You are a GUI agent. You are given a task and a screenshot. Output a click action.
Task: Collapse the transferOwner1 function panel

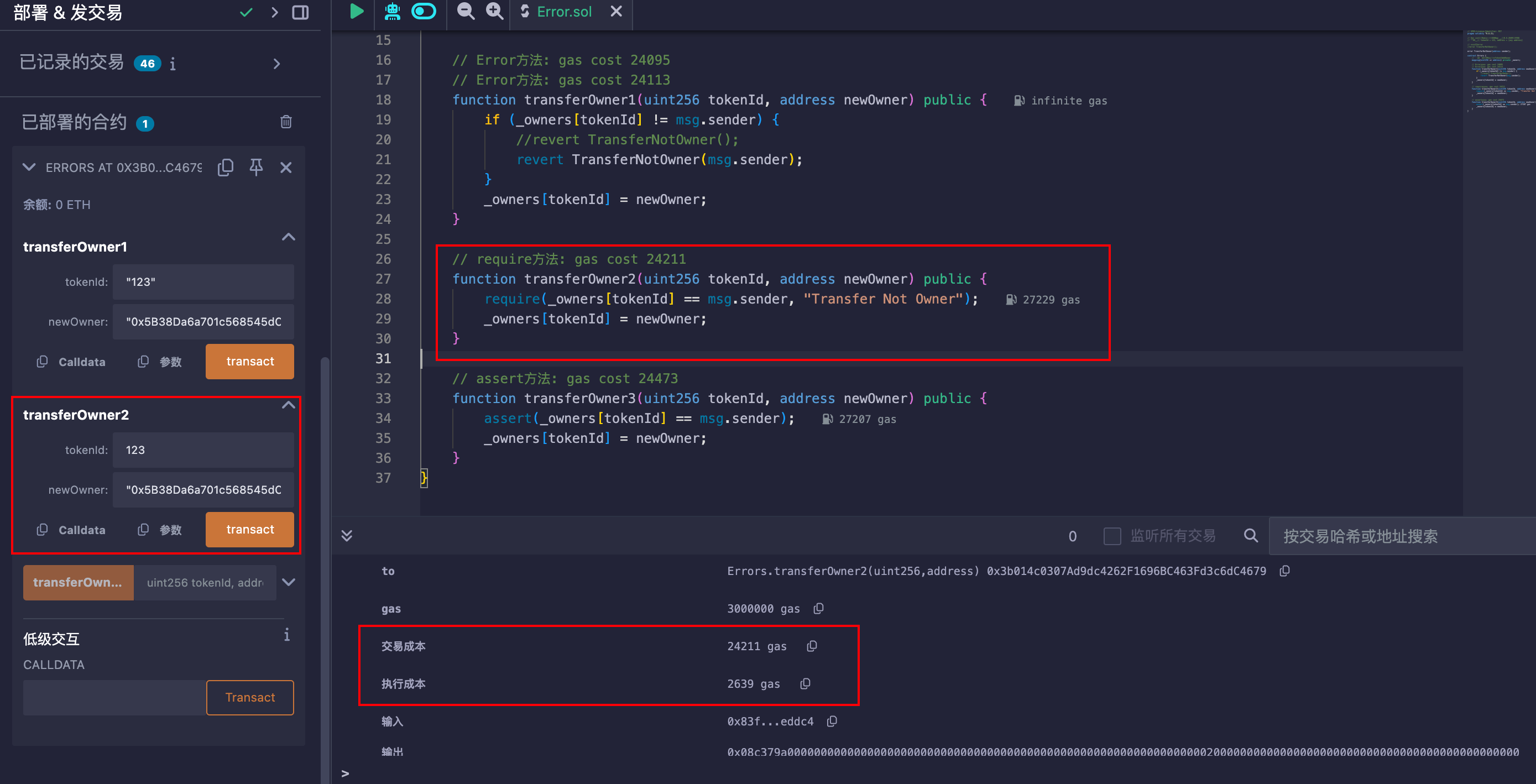289,237
